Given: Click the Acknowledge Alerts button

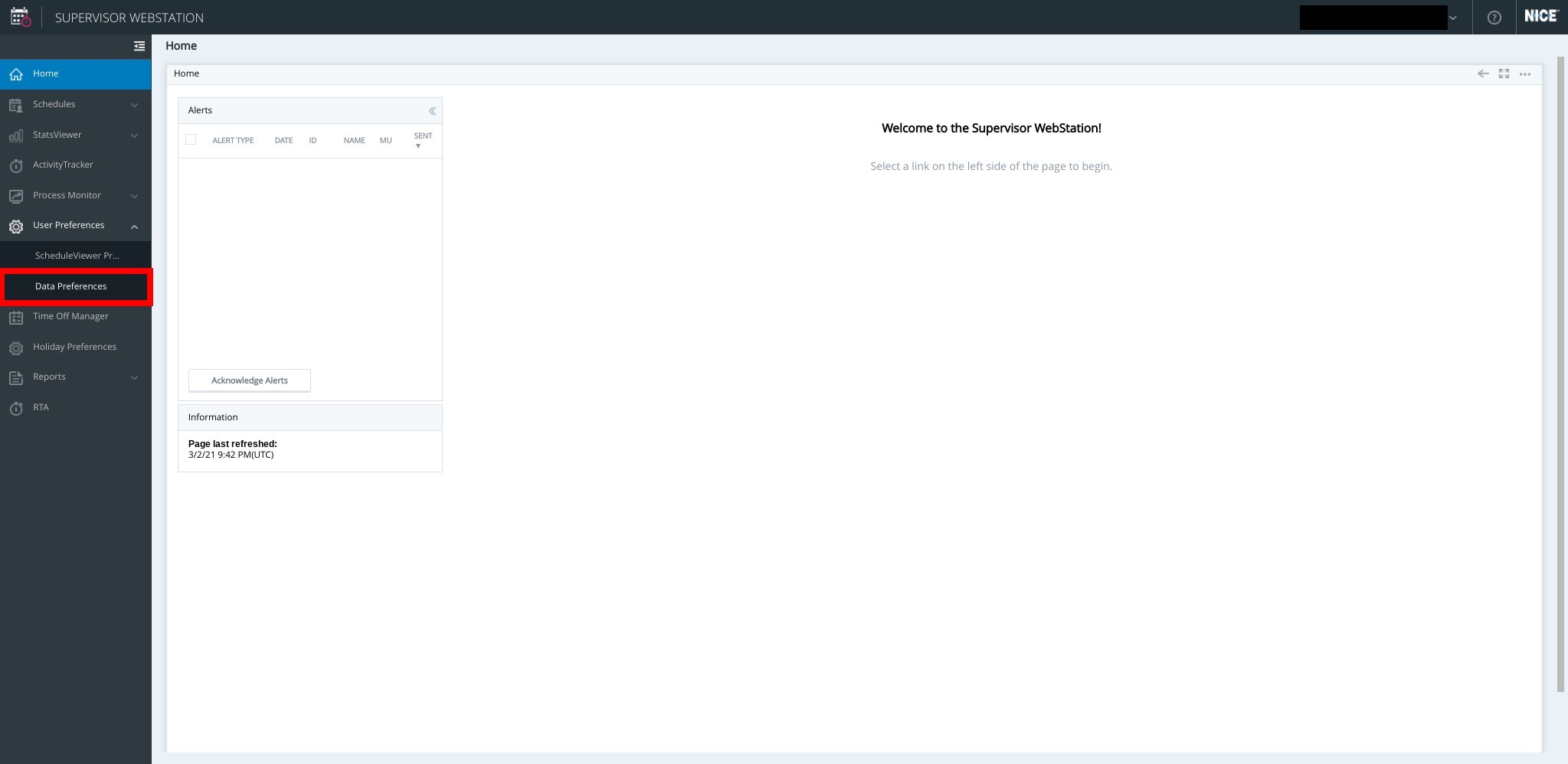Looking at the screenshot, I should pos(250,380).
